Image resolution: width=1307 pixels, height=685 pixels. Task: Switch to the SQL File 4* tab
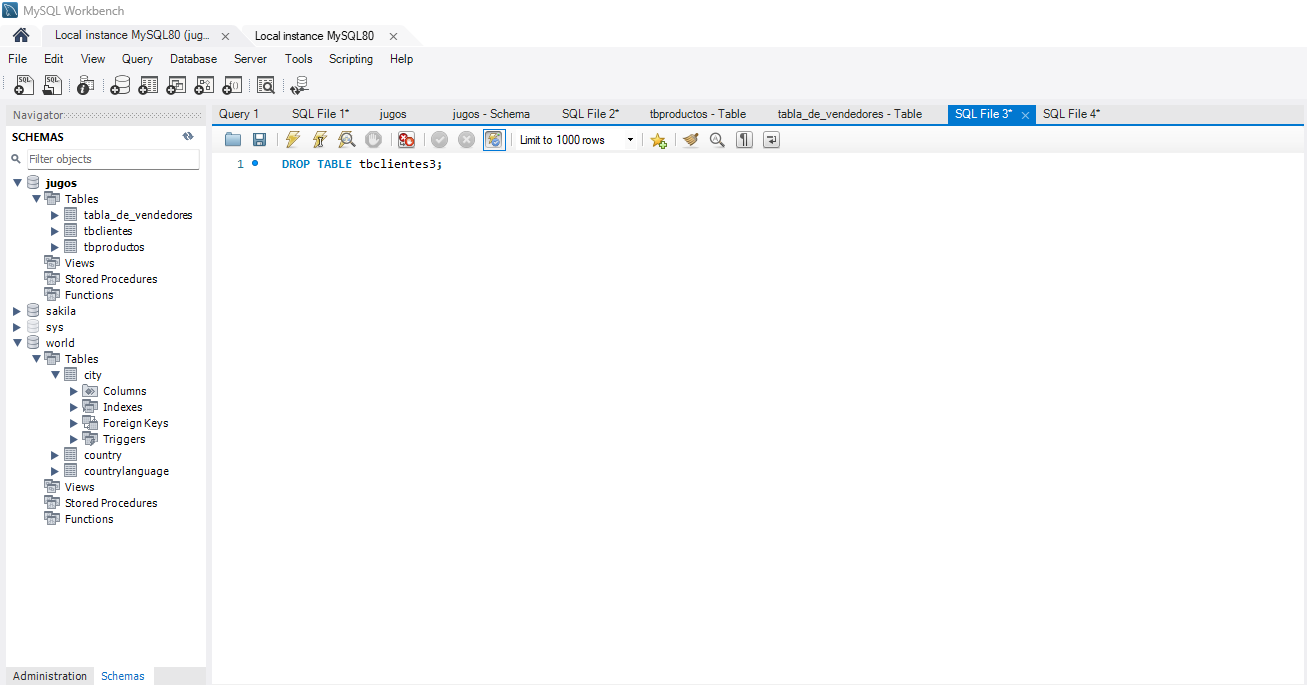[1071, 114]
